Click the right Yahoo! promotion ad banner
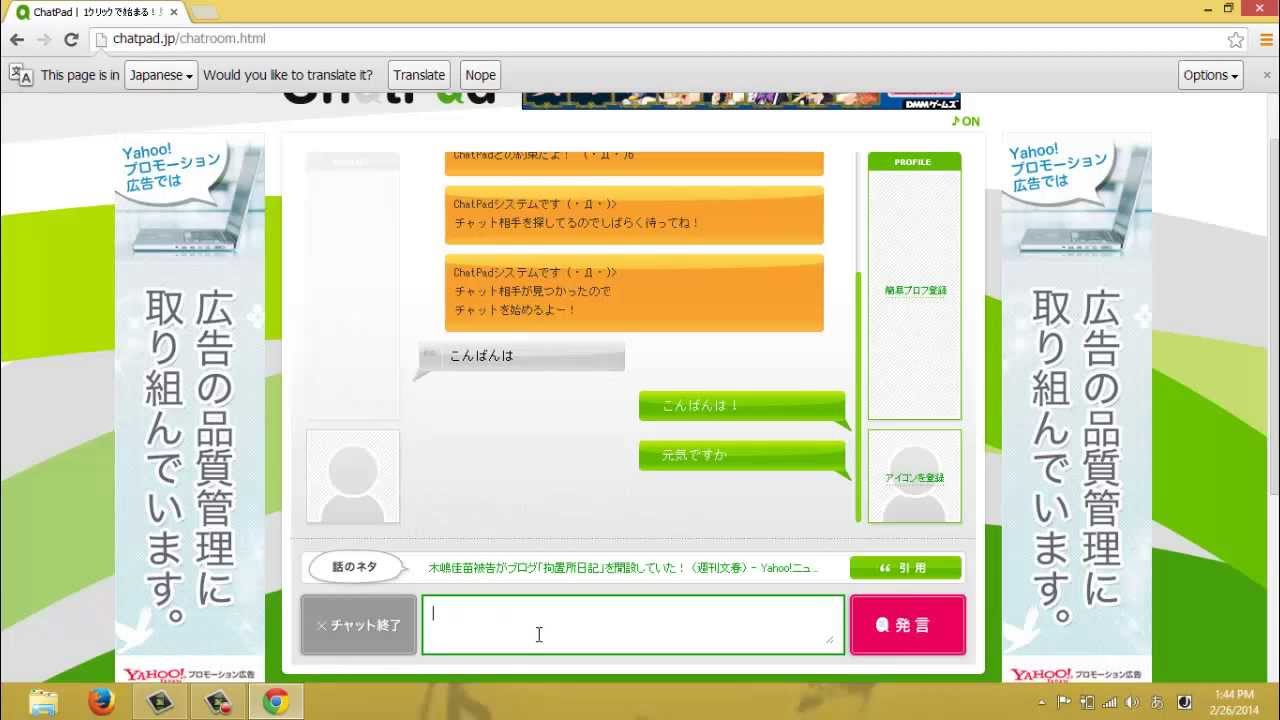 [1077, 409]
